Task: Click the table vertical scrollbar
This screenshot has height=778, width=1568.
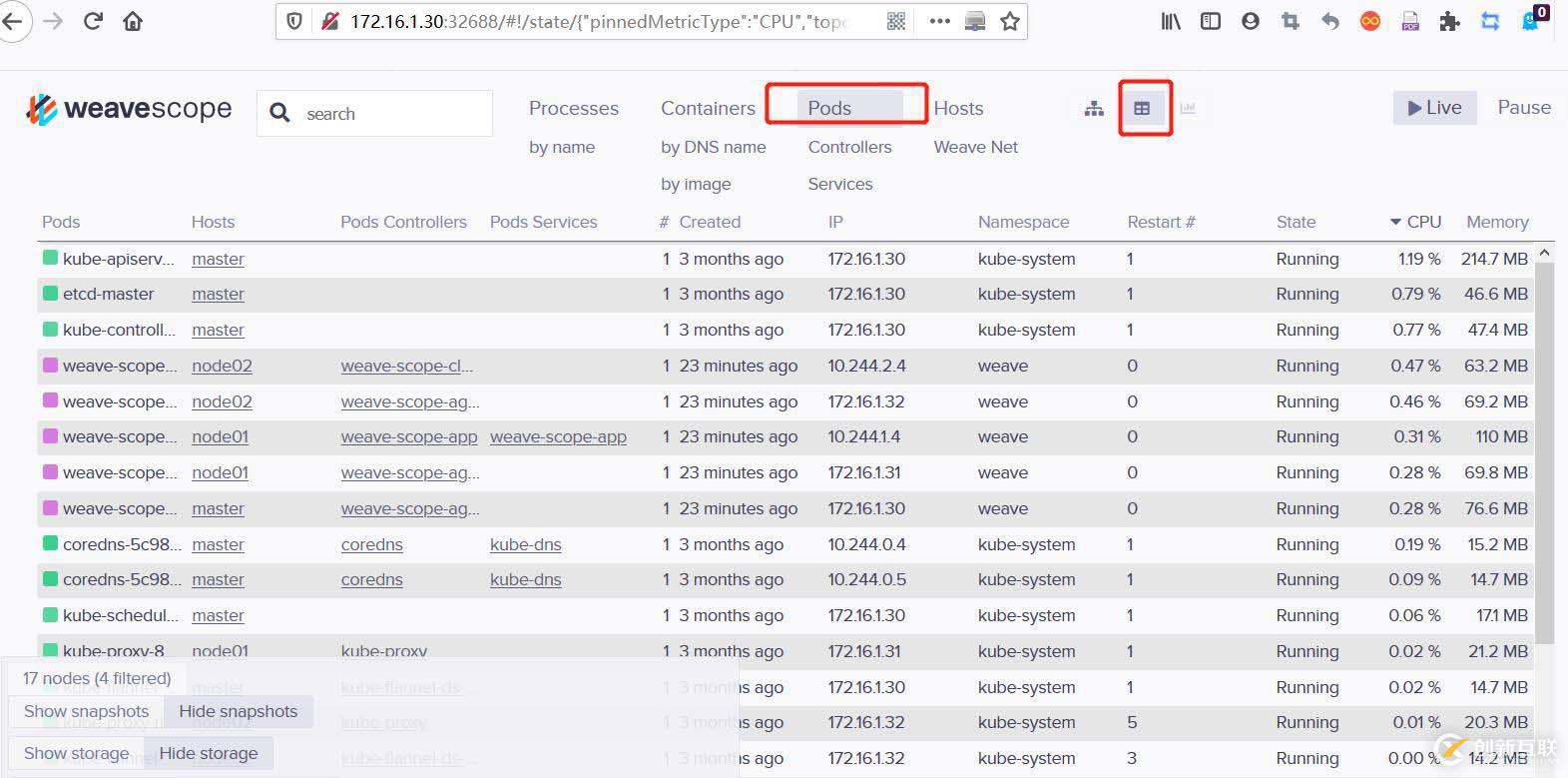Action: pos(1544,453)
